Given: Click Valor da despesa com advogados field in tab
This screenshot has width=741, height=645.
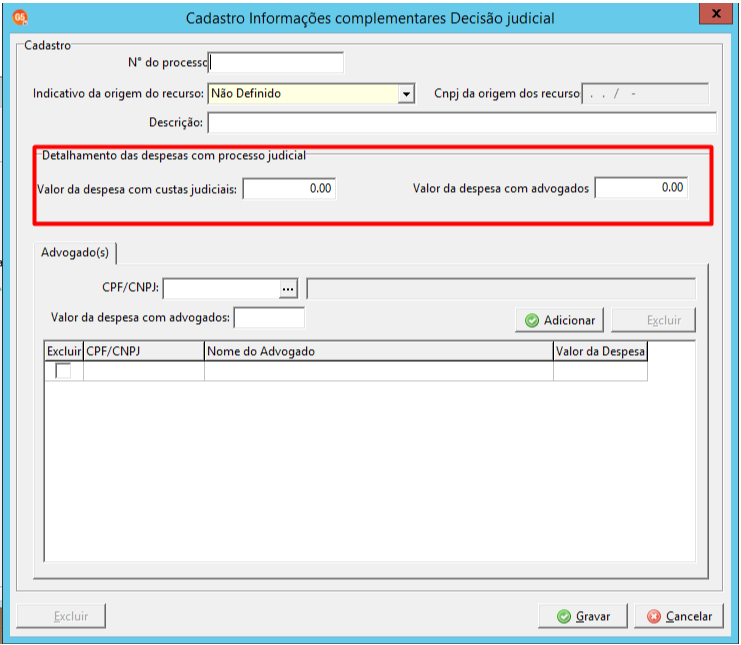Looking at the screenshot, I should point(269,318).
